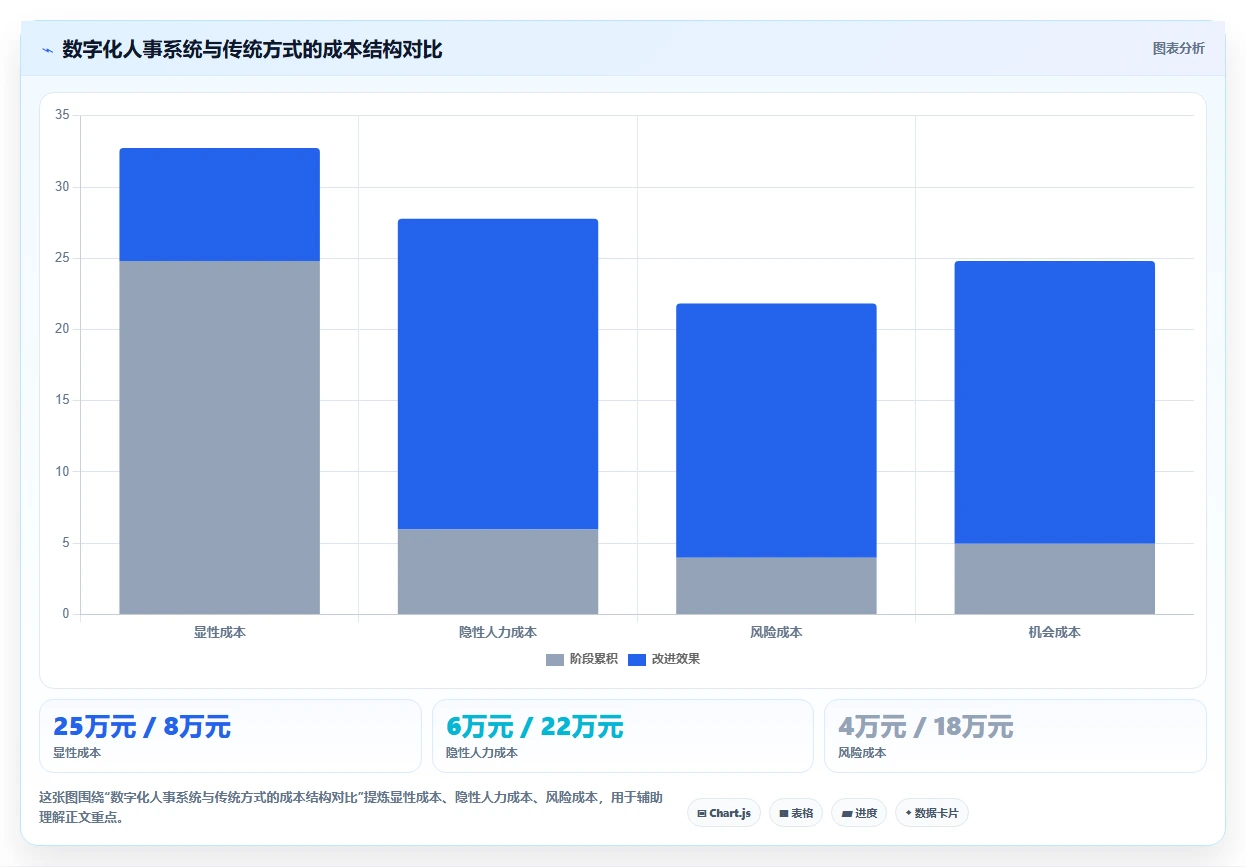Click the blue 改进效果 legend color box
Image resolution: width=1246 pixels, height=867 pixels.
tap(637, 660)
